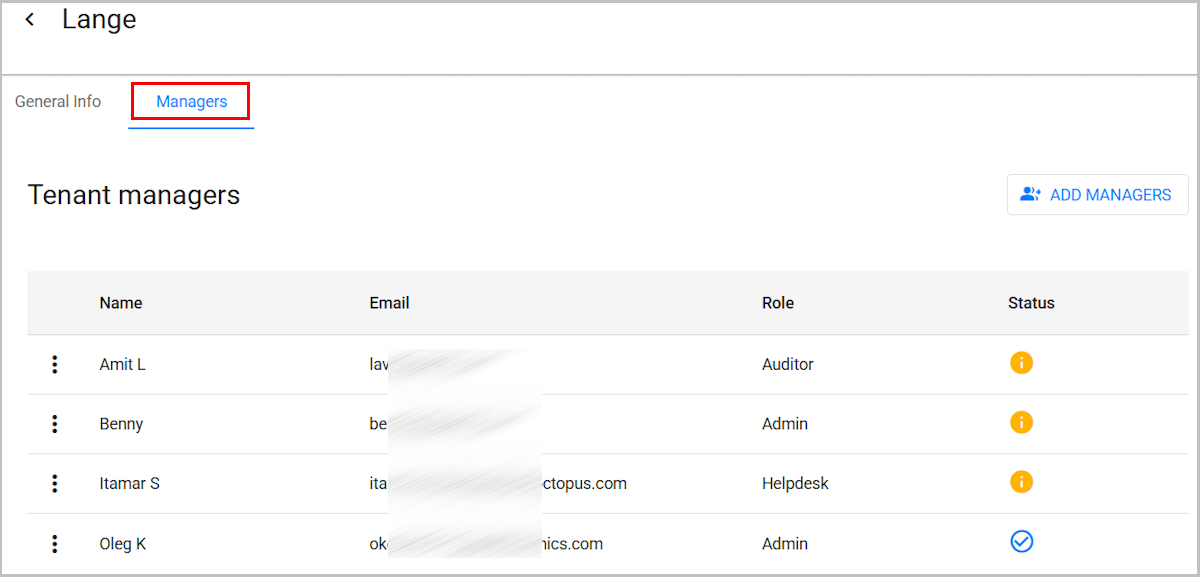Click the orange status icon for Amit L

(1021, 363)
